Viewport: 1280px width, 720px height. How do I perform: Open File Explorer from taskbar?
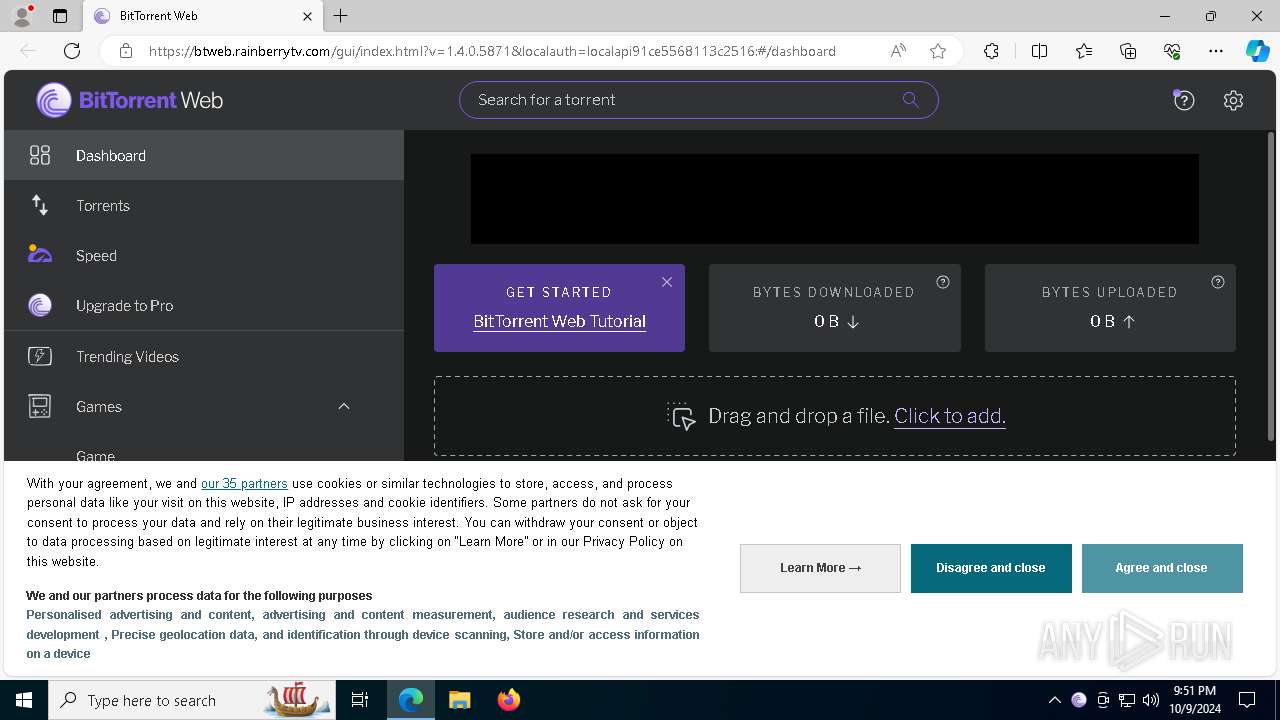pos(459,700)
